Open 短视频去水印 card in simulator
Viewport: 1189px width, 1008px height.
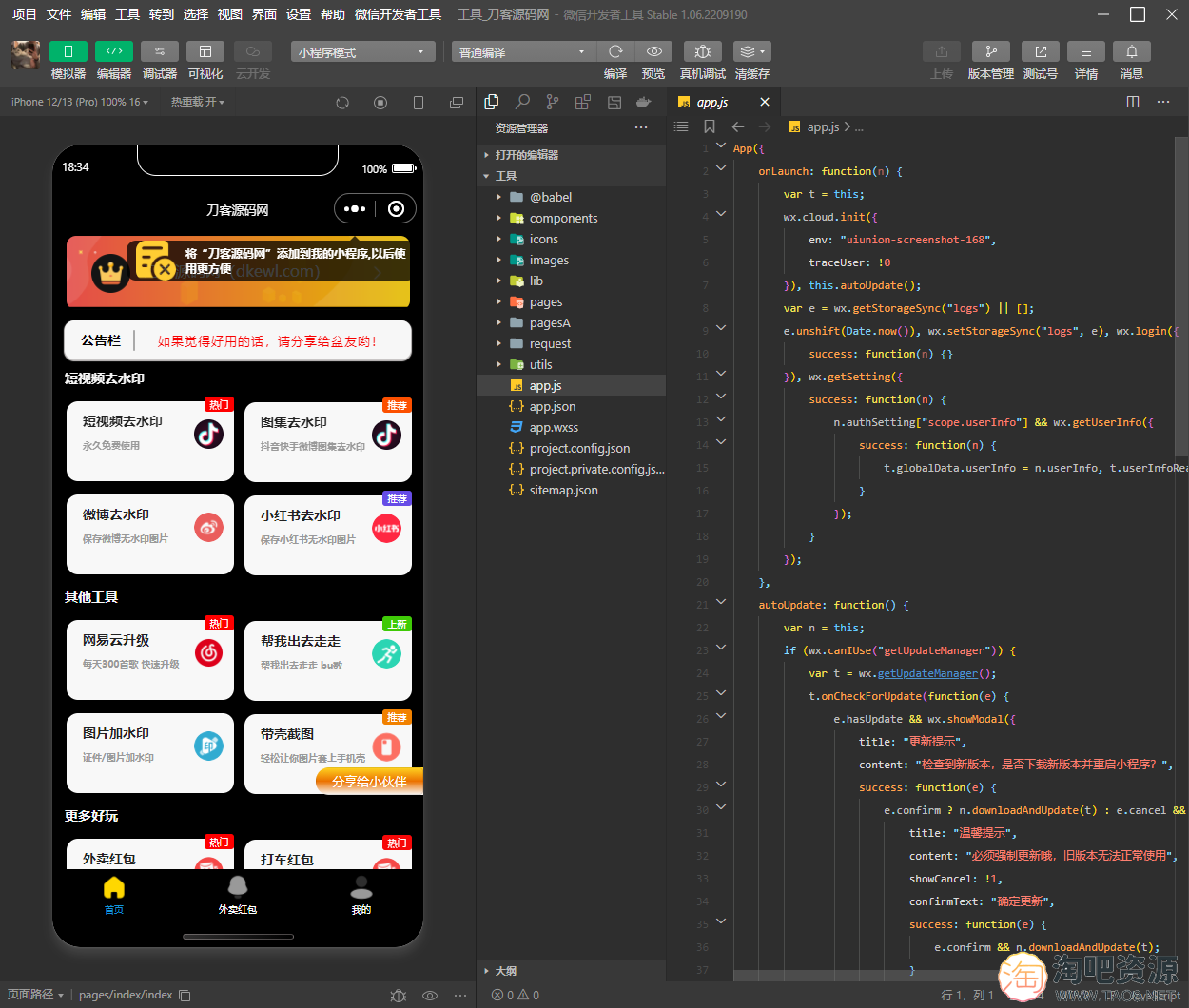click(x=150, y=440)
